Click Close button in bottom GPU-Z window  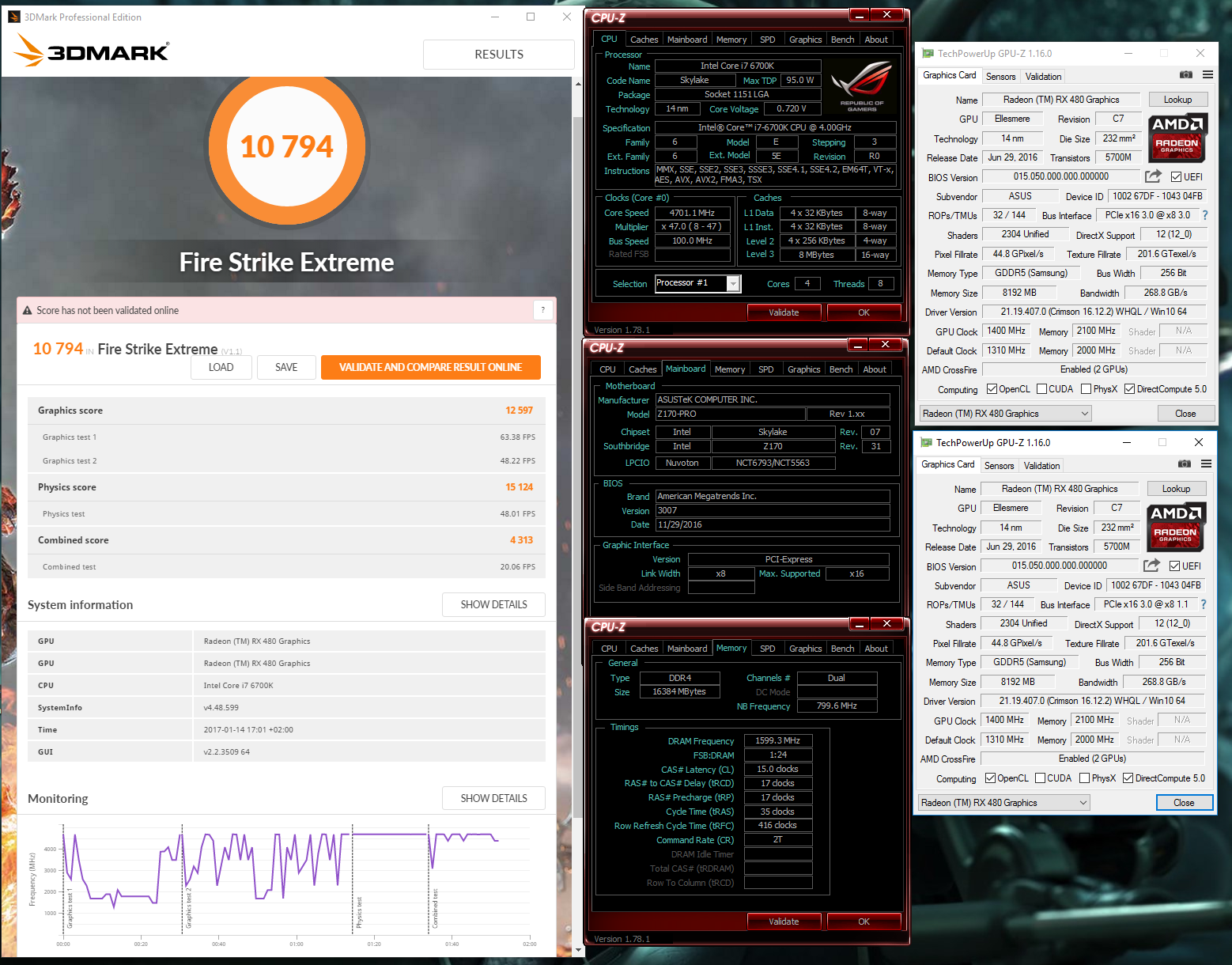coord(1184,803)
